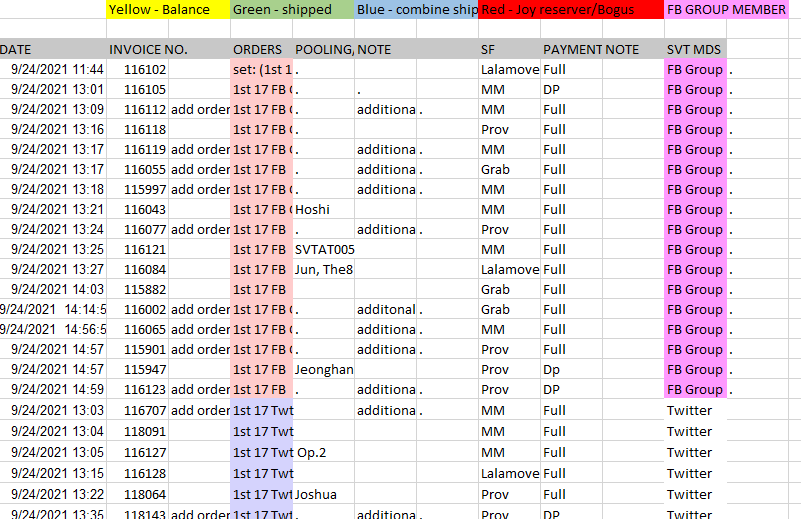Click the Lalamove cell in invoice 116102 row
801x519 pixels.
click(509, 69)
